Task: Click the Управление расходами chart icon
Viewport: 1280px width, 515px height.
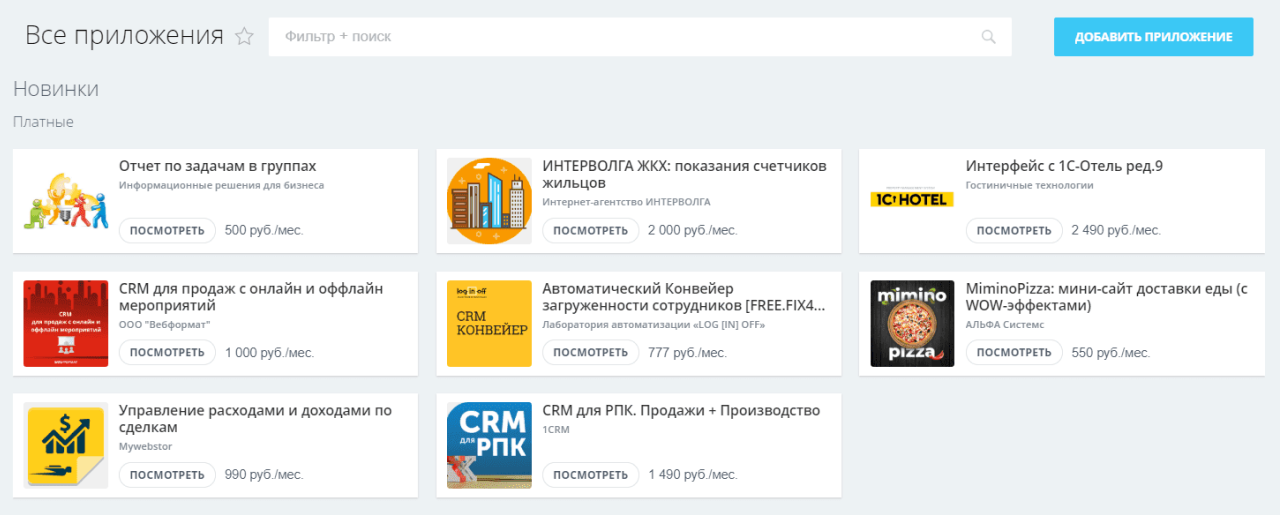Action: [x=65, y=445]
